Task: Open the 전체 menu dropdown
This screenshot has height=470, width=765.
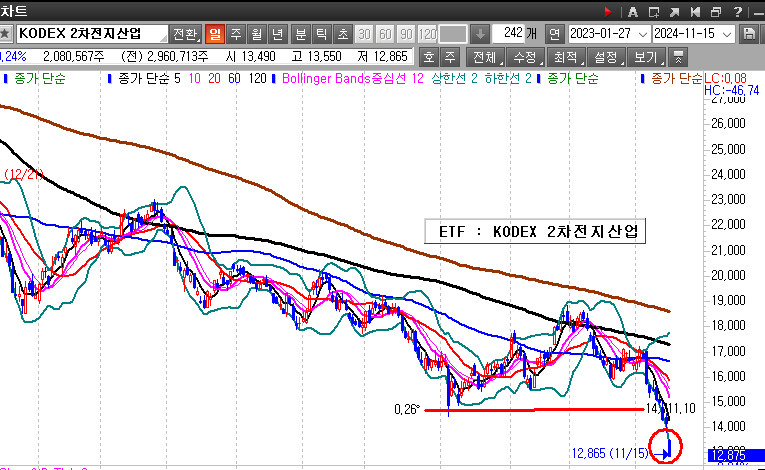Action: tap(485, 57)
